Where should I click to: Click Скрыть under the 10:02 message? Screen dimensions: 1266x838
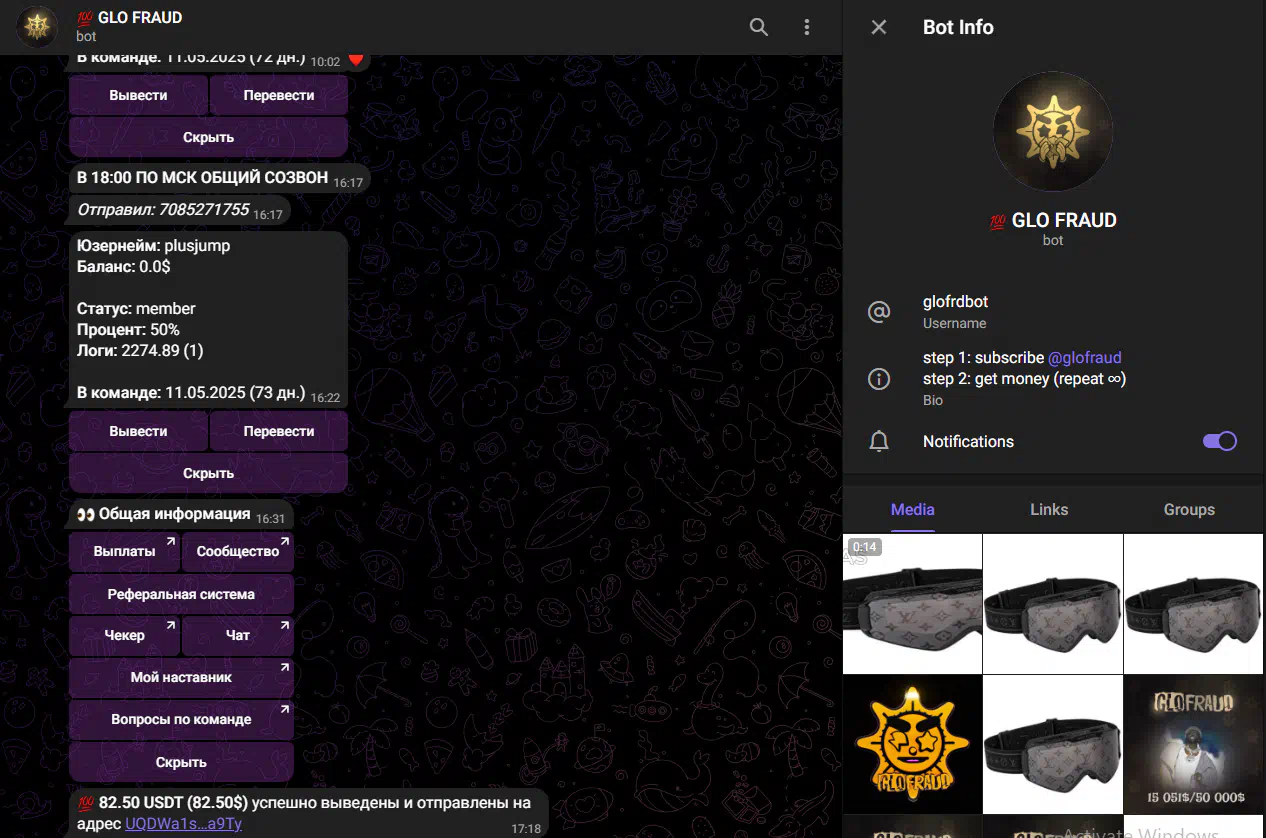(208, 137)
